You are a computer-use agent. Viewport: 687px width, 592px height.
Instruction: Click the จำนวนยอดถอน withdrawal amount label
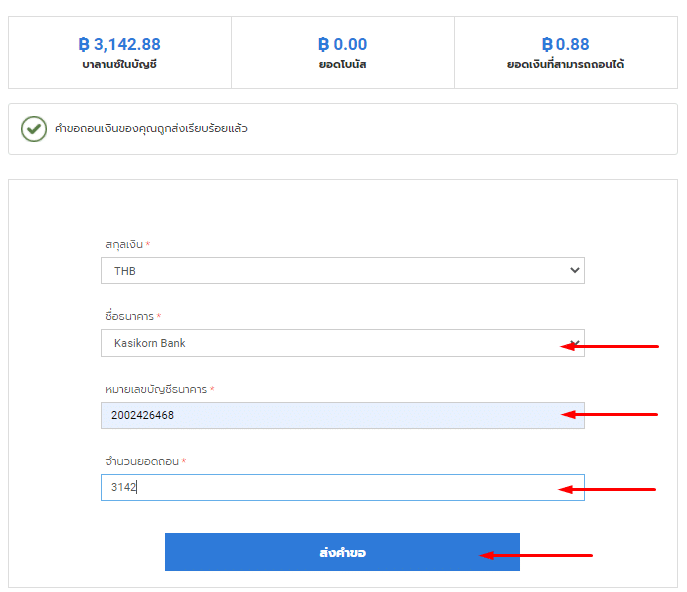pos(143,461)
